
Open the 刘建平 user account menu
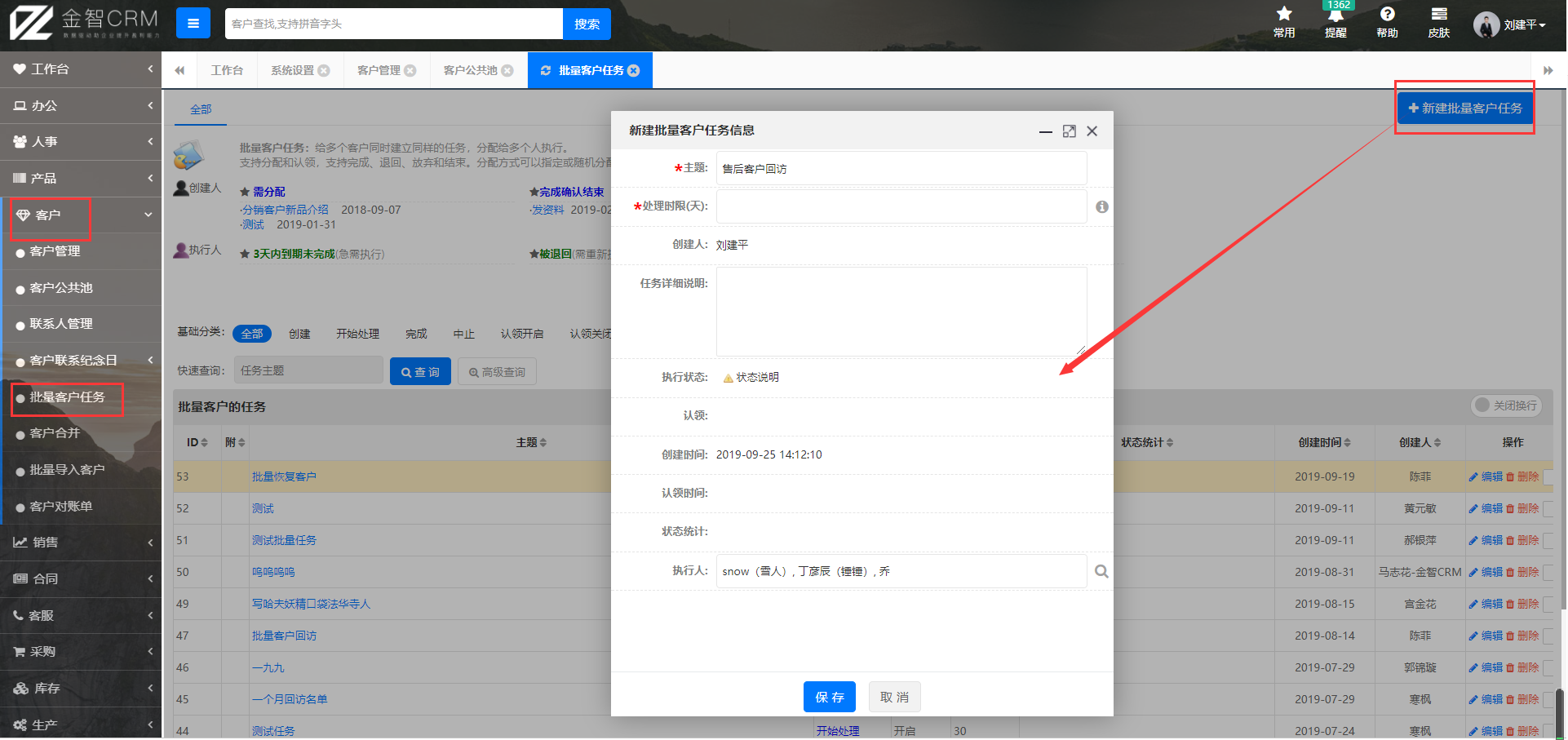tap(1510, 24)
